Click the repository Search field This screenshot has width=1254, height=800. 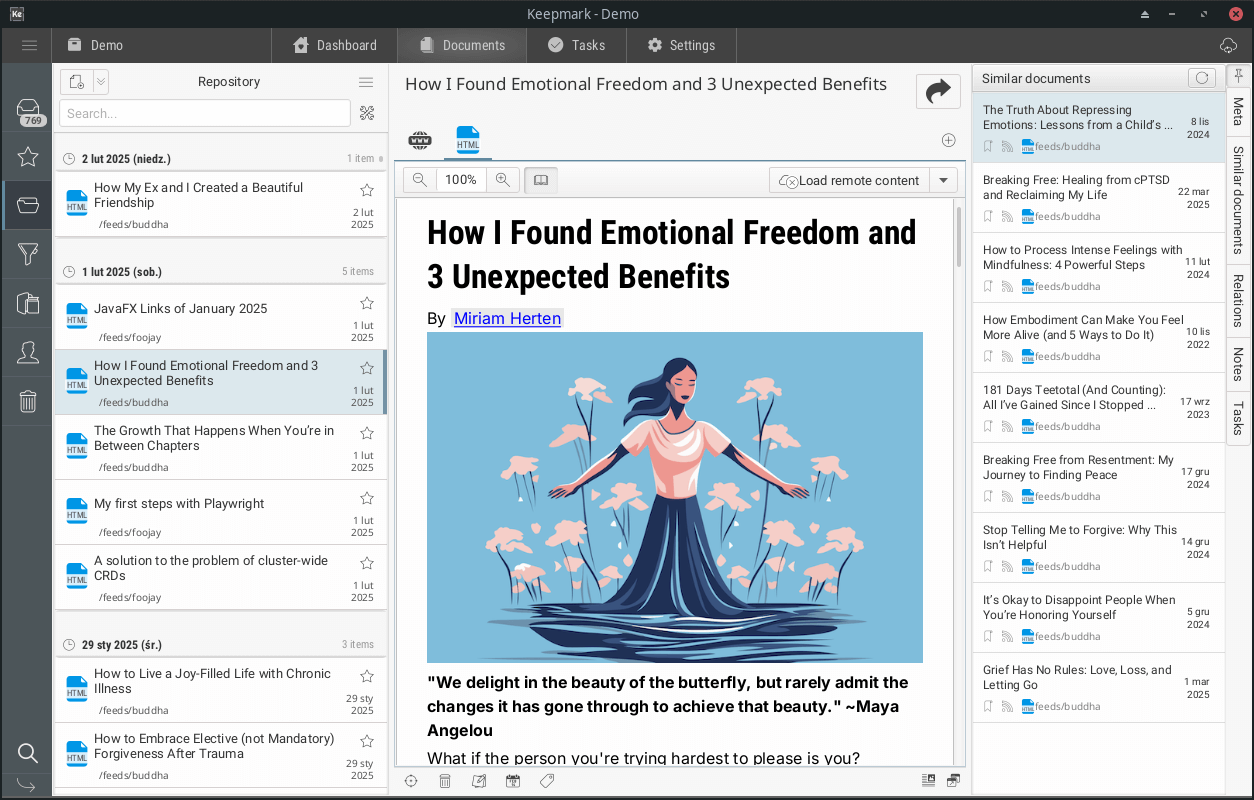pyautogui.click(x=205, y=113)
